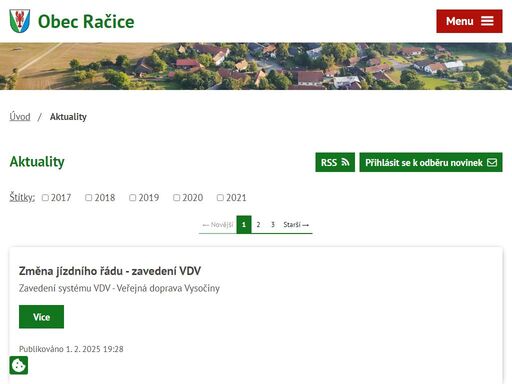
Task: Click the green Více button
Action: [x=41, y=317]
